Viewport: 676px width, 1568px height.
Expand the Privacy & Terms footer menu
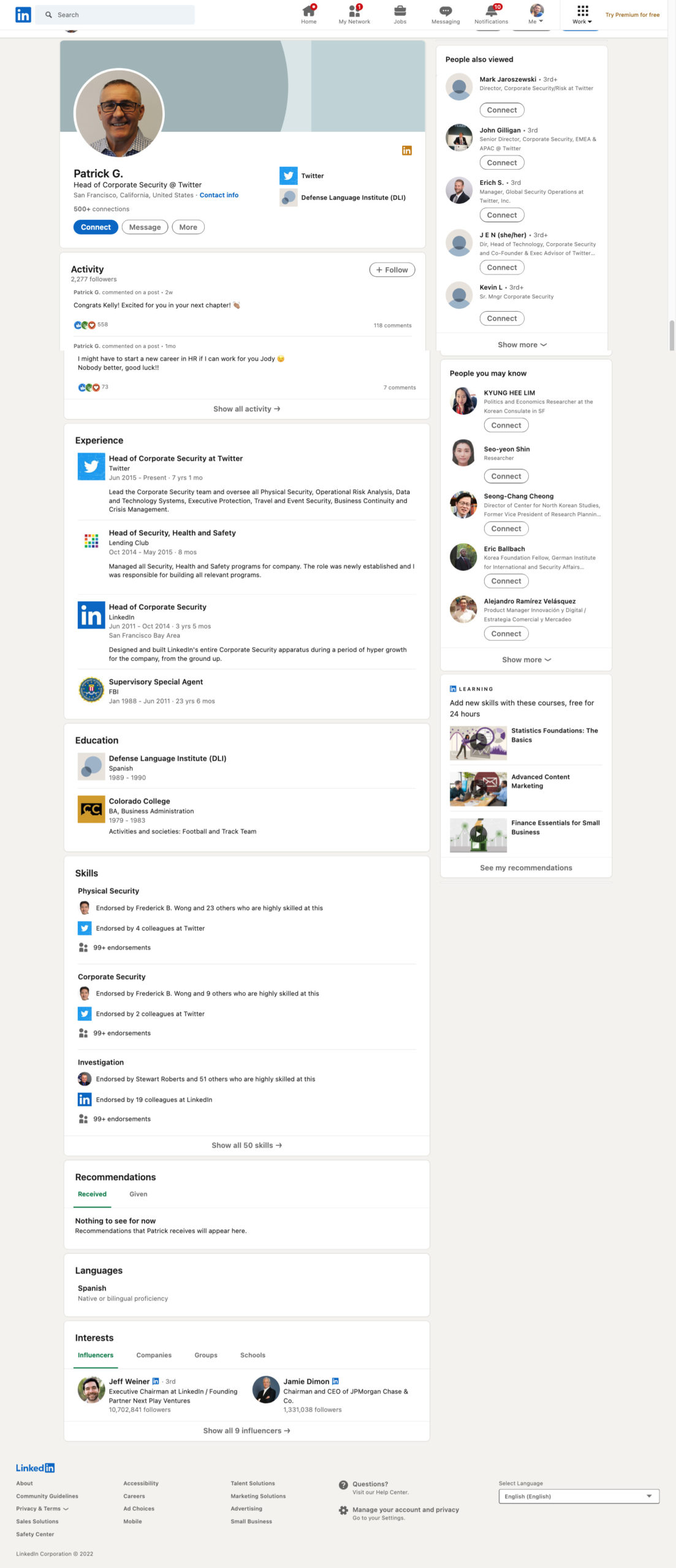[x=42, y=1509]
